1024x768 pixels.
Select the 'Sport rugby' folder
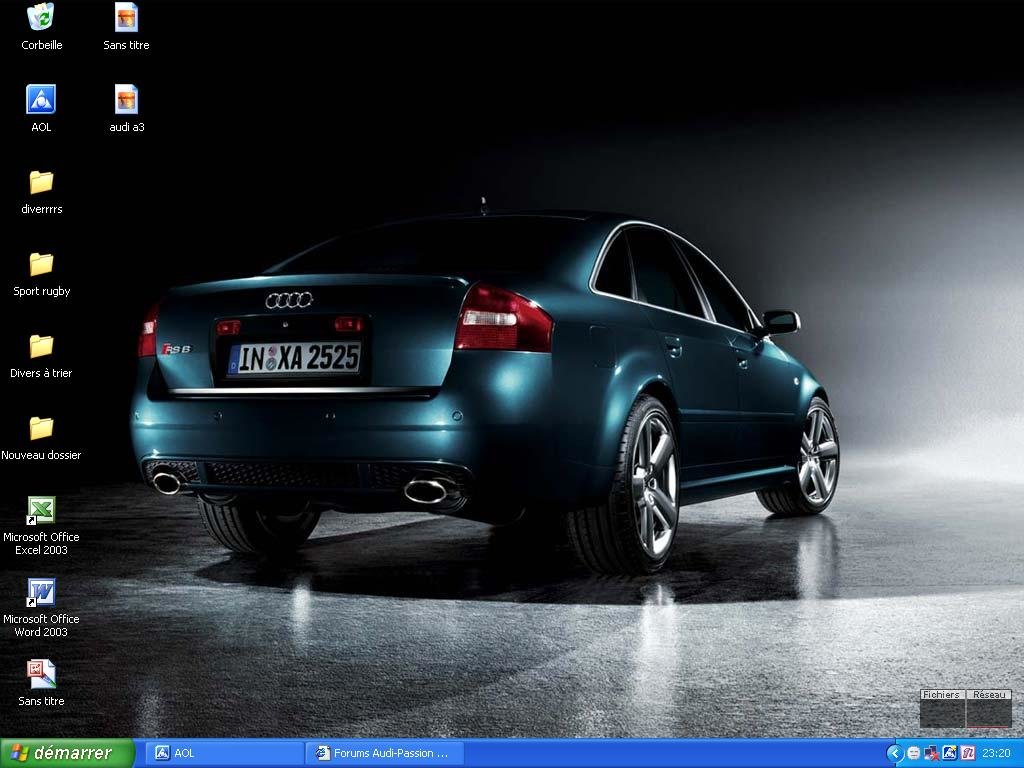point(41,264)
